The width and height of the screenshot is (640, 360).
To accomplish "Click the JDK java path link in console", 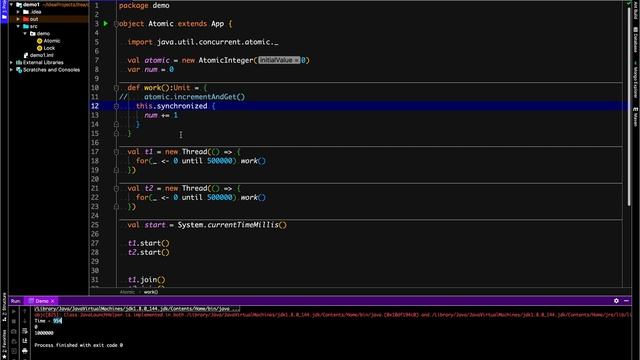I will pos(137,309).
